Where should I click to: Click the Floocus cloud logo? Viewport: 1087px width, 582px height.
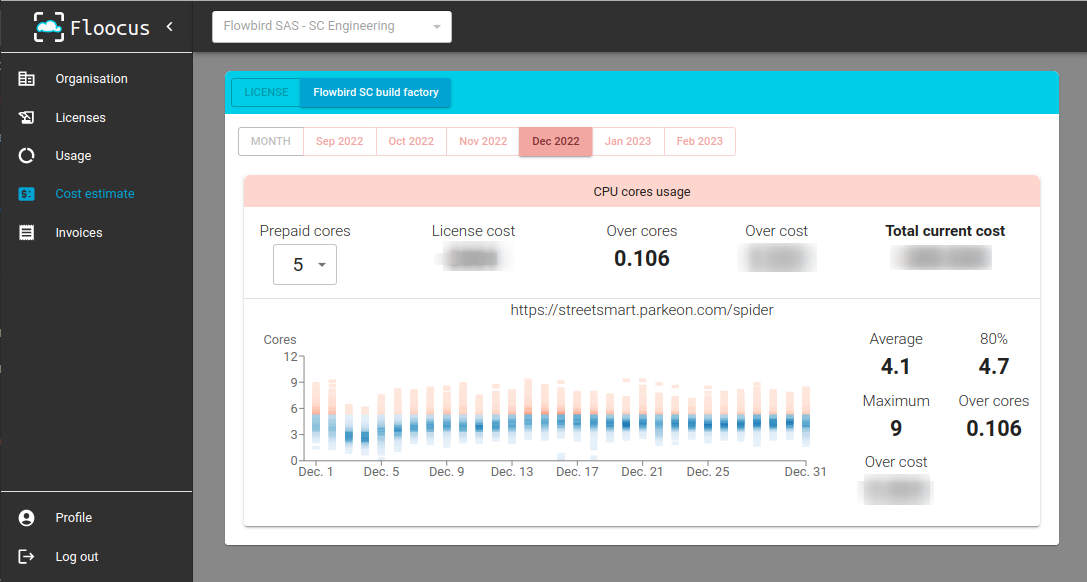48,26
